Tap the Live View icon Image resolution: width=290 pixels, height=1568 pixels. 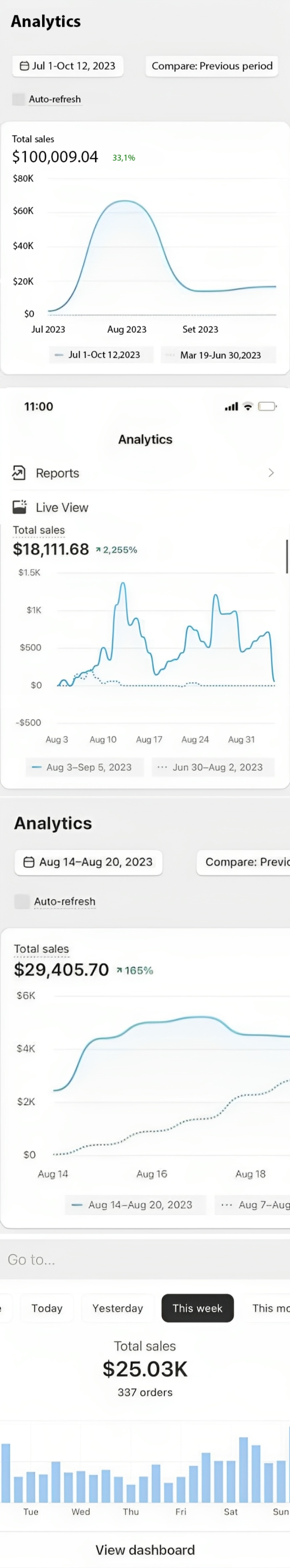[x=20, y=507]
